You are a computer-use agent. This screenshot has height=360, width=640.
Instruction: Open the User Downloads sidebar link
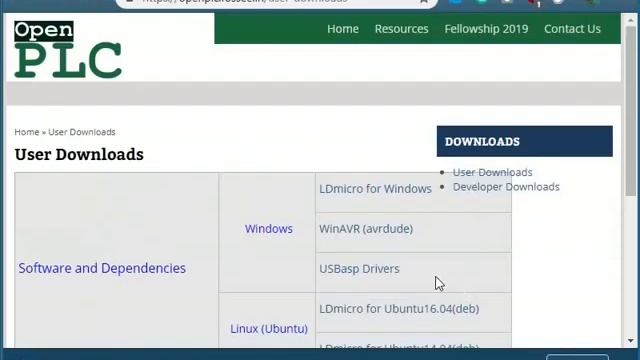(x=492, y=172)
